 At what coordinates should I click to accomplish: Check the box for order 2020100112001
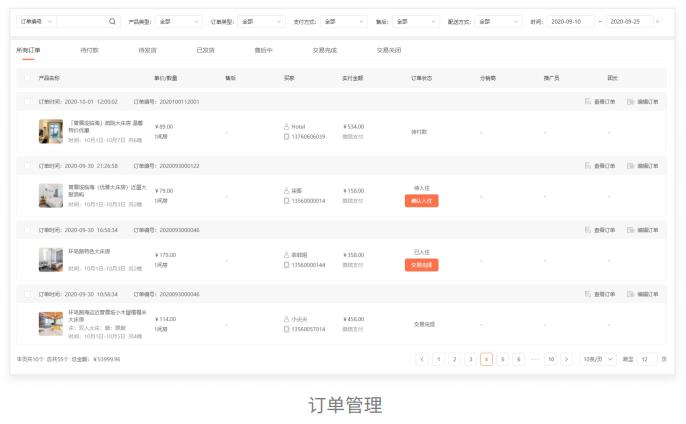tap(27, 102)
